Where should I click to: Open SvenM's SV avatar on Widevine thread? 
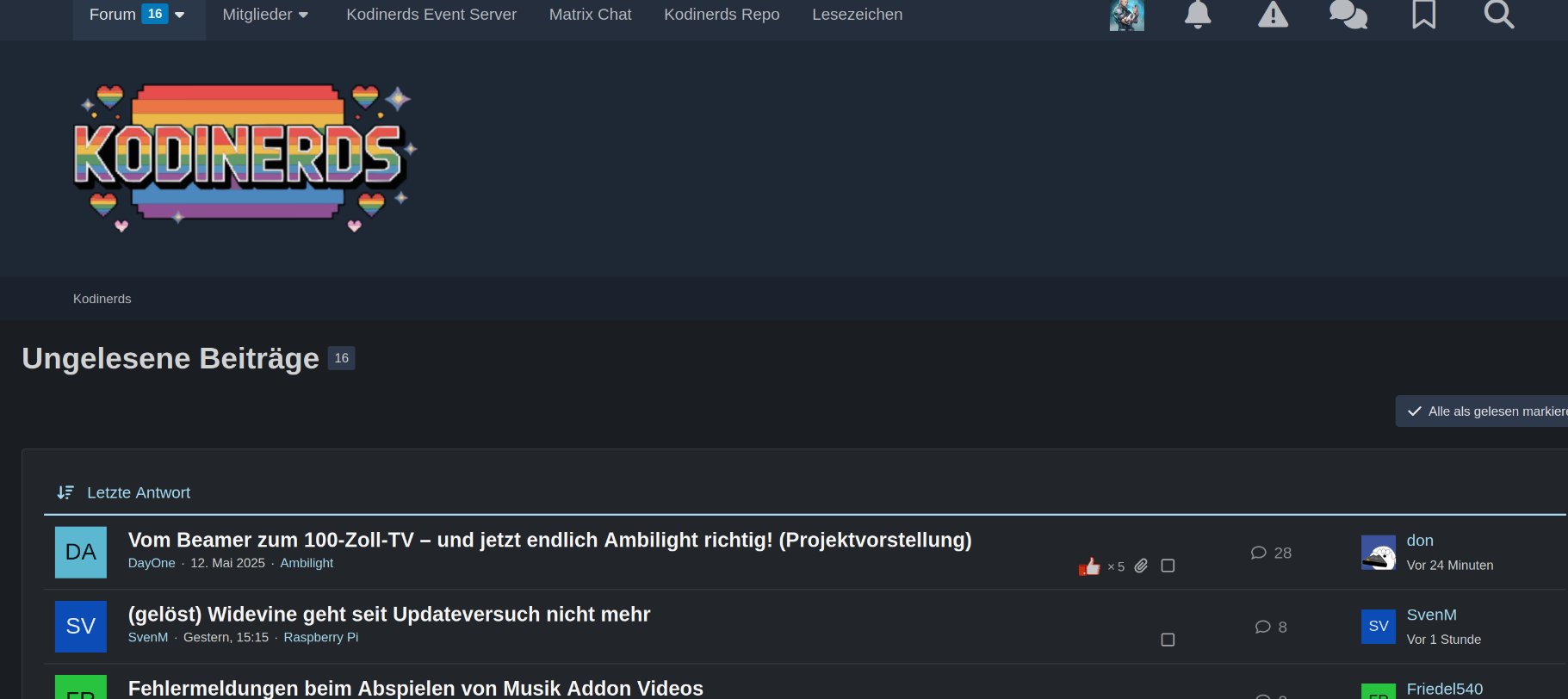click(x=81, y=626)
